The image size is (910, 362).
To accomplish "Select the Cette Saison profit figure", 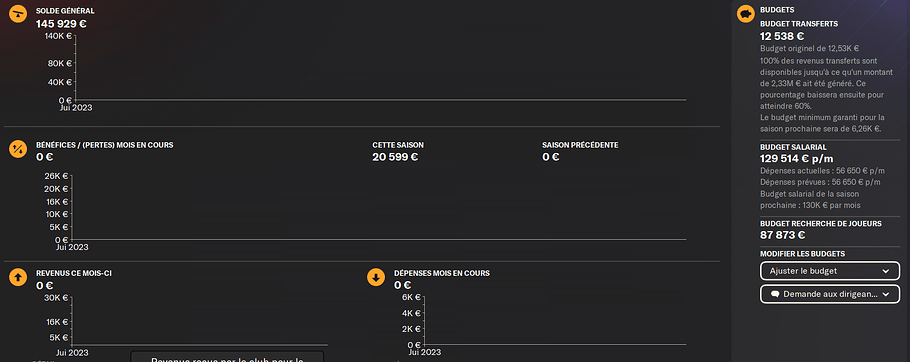I will pos(395,157).
